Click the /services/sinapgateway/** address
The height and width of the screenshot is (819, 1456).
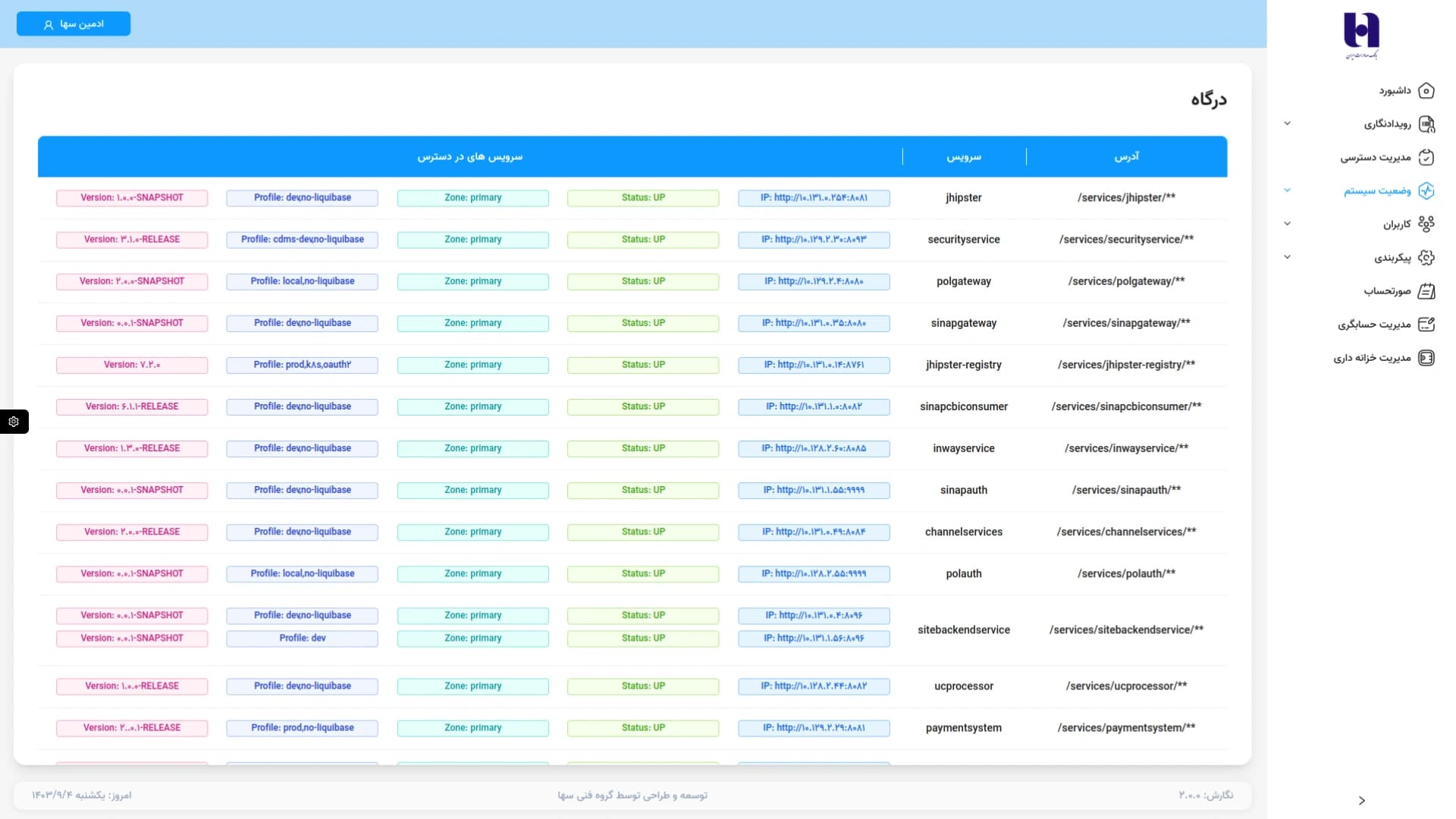1126,323
